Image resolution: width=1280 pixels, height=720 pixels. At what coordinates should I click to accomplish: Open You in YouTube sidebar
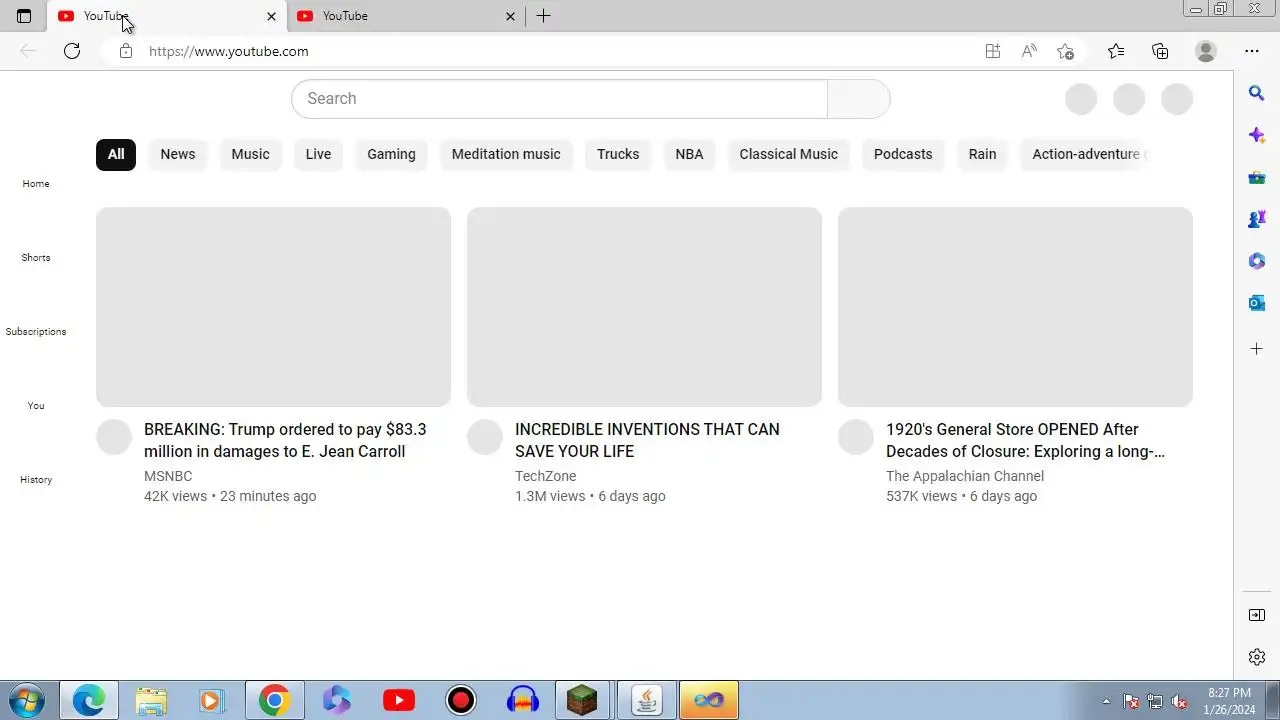[x=36, y=406]
